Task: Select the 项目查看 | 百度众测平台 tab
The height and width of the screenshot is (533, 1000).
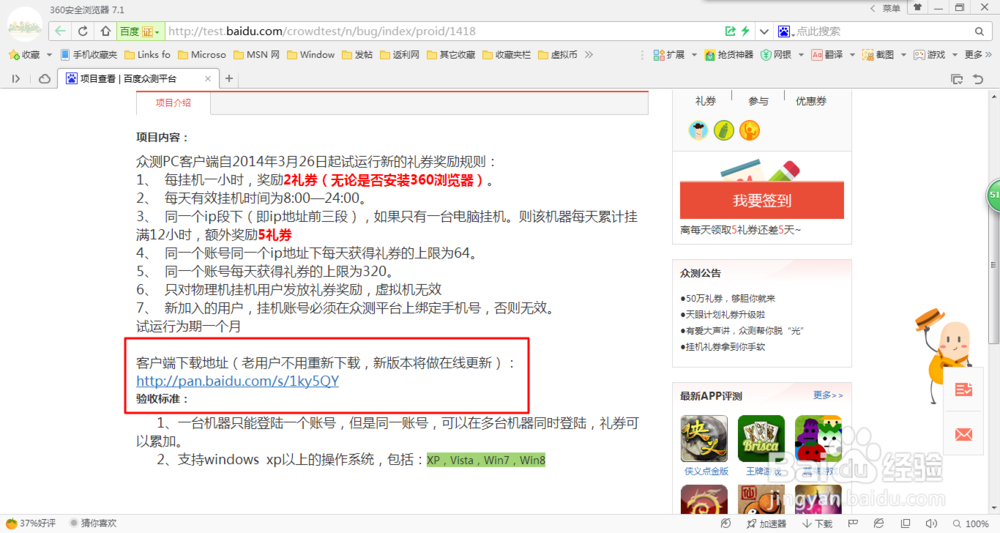Action: [137, 78]
